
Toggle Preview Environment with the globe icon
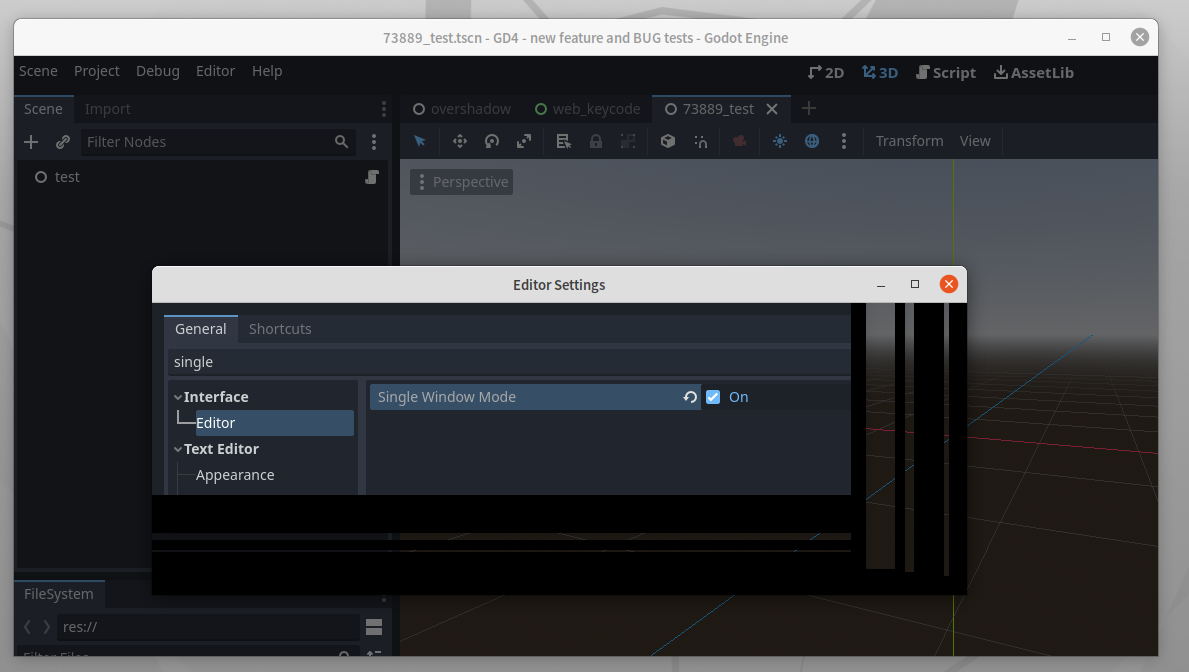point(811,141)
